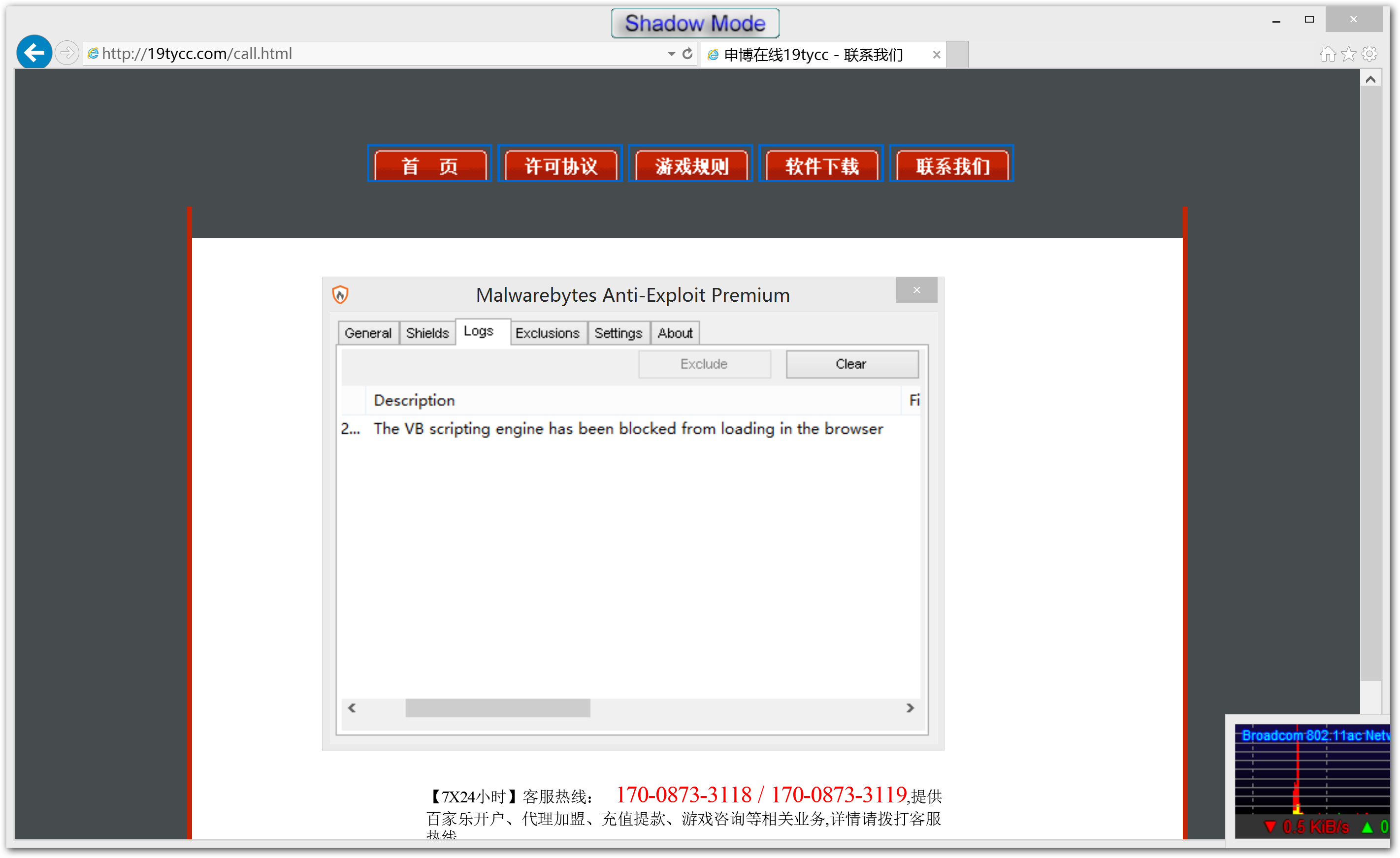The width and height of the screenshot is (1400, 858).
Task: Click the Shadow Mode banner button
Action: tap(694, 23)
